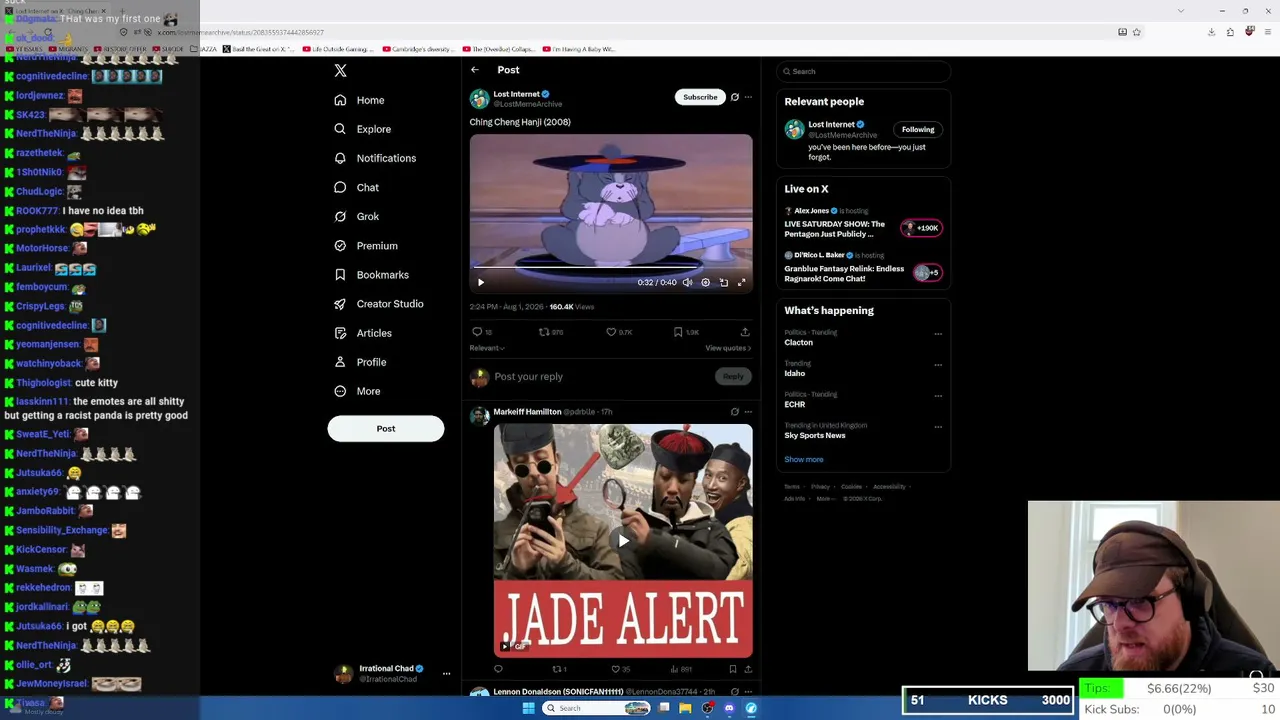Bookmark Markeiff Hamilton's reply

733,669
